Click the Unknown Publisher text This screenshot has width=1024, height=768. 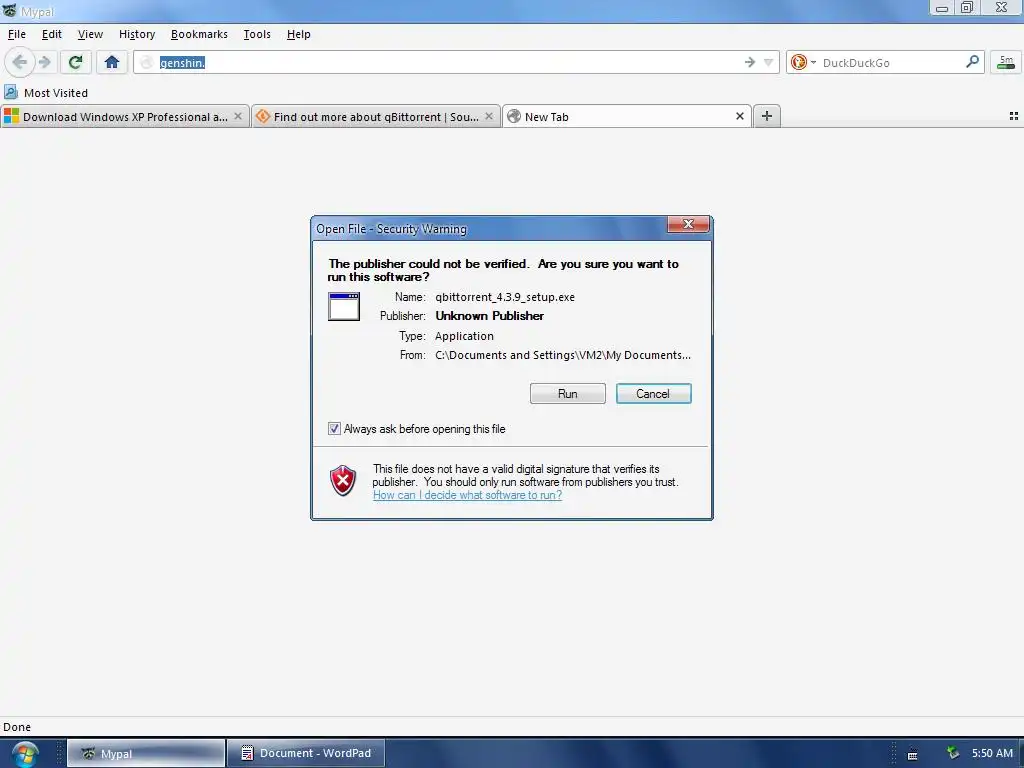pos(489,316)
